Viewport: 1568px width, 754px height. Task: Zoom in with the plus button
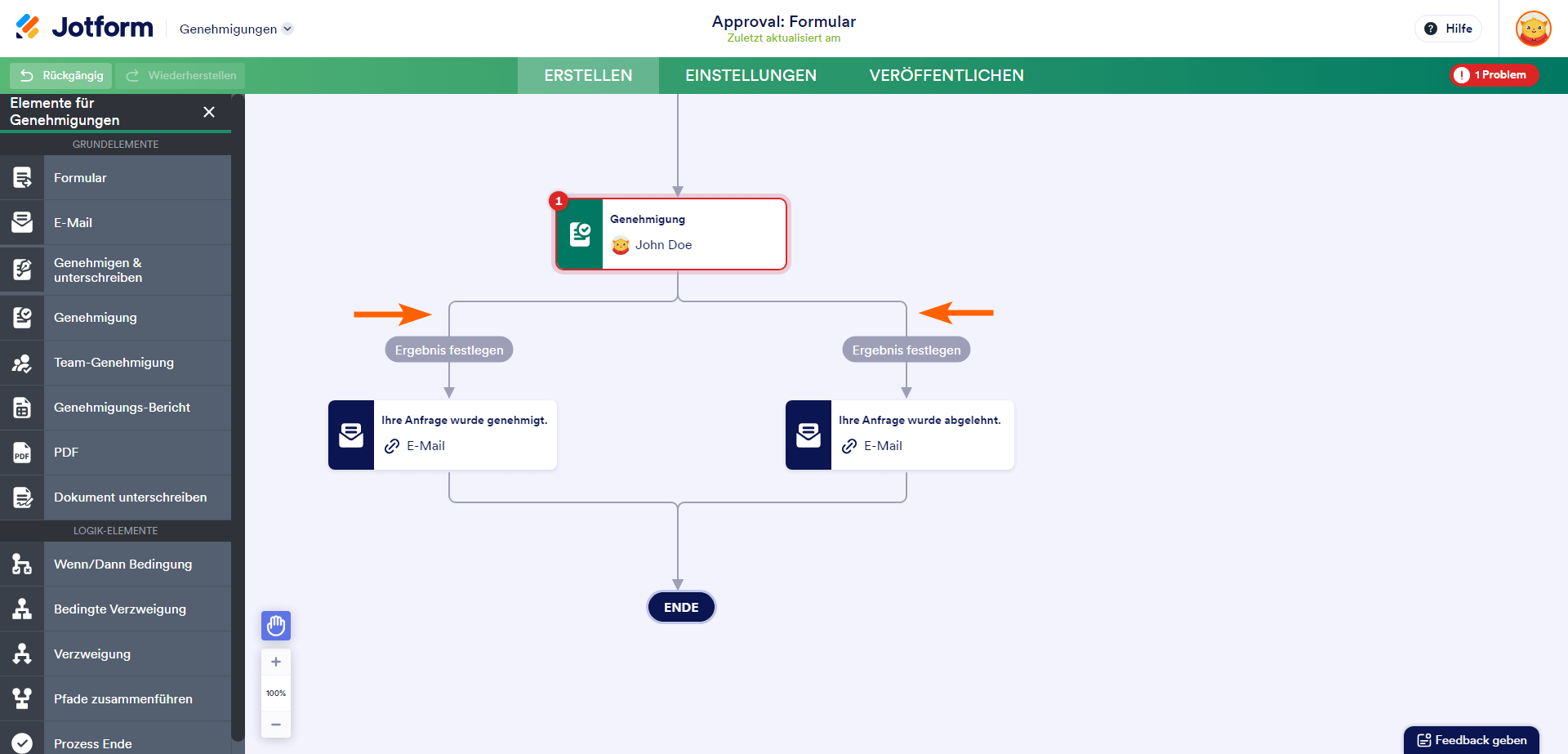(276, 662)
